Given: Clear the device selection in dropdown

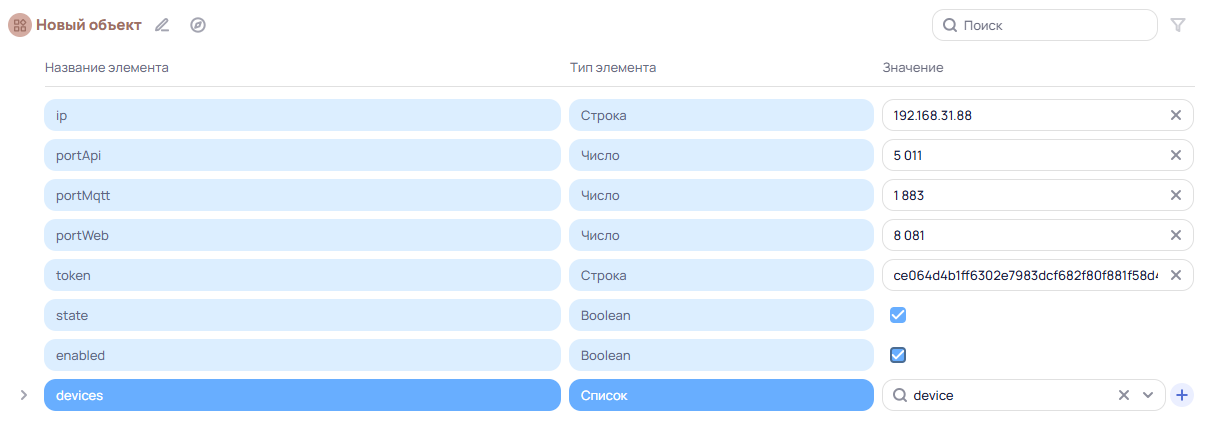Looking at the screenshot, I should click(x=1124, y=395).
